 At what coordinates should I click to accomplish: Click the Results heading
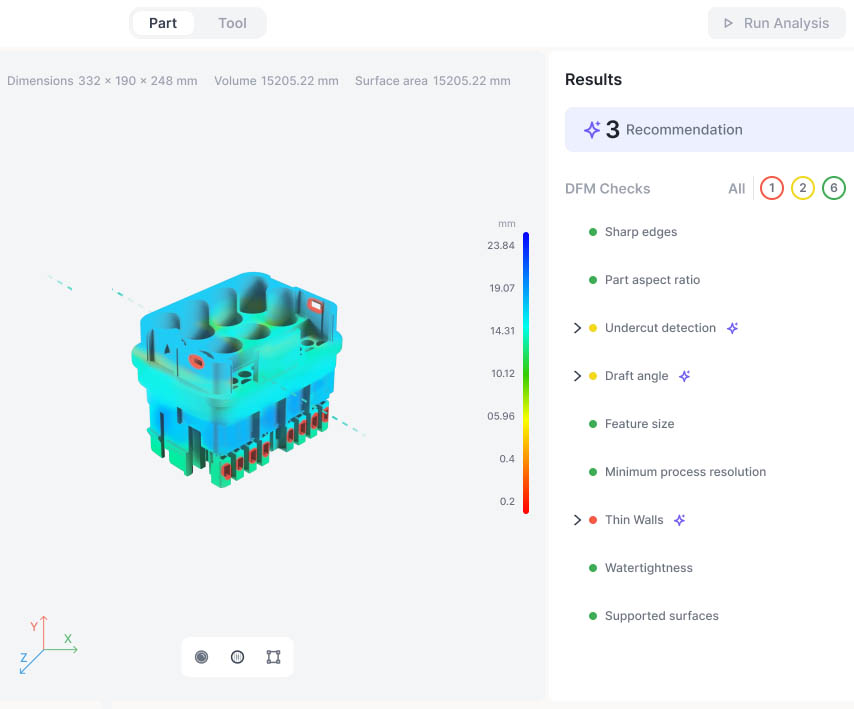click(593, 80)
